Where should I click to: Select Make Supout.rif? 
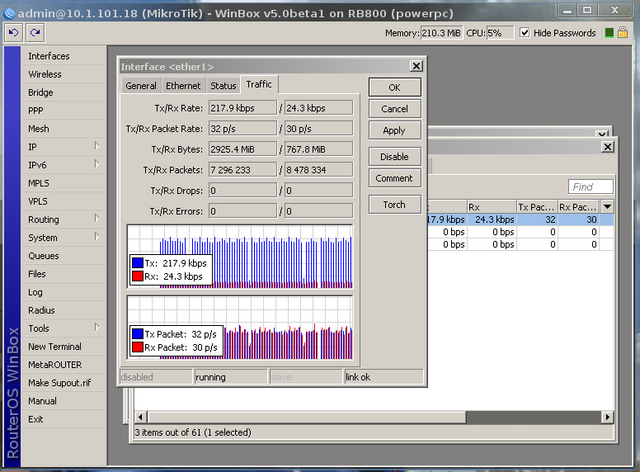pyautogui.click(x=63, y=383)
